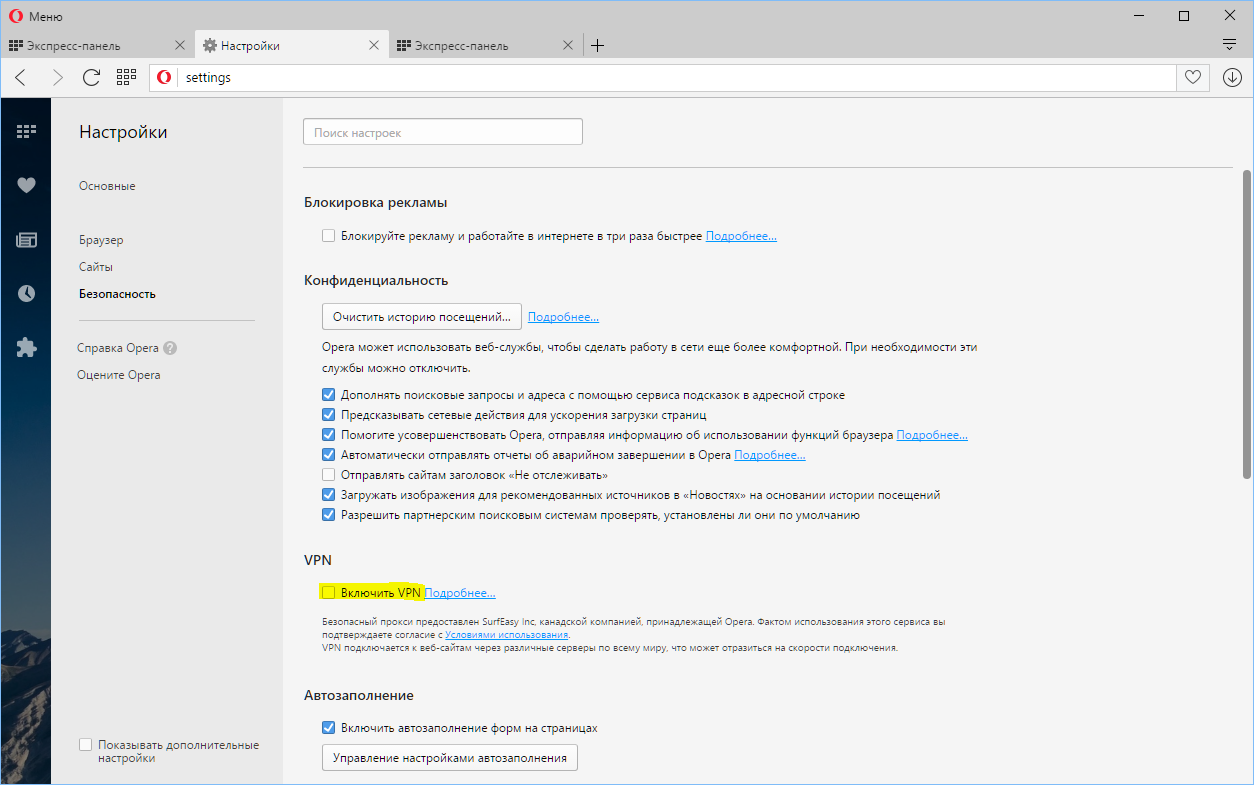Open a new tab with plus icon

[x=597, y=45]
